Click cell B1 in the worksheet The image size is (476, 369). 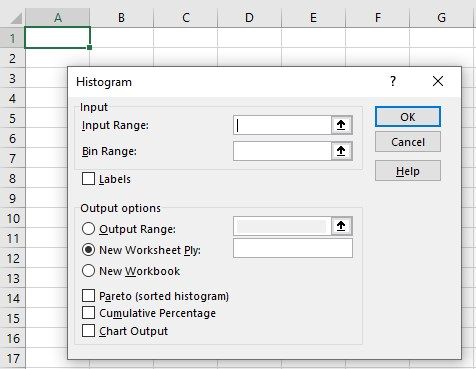[121, 38]
